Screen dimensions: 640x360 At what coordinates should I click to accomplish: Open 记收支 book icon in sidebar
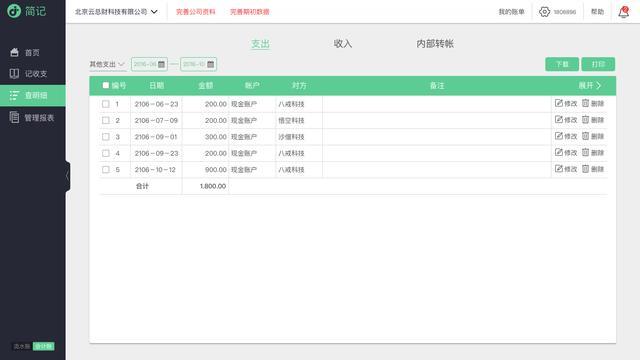coord(14,73)
